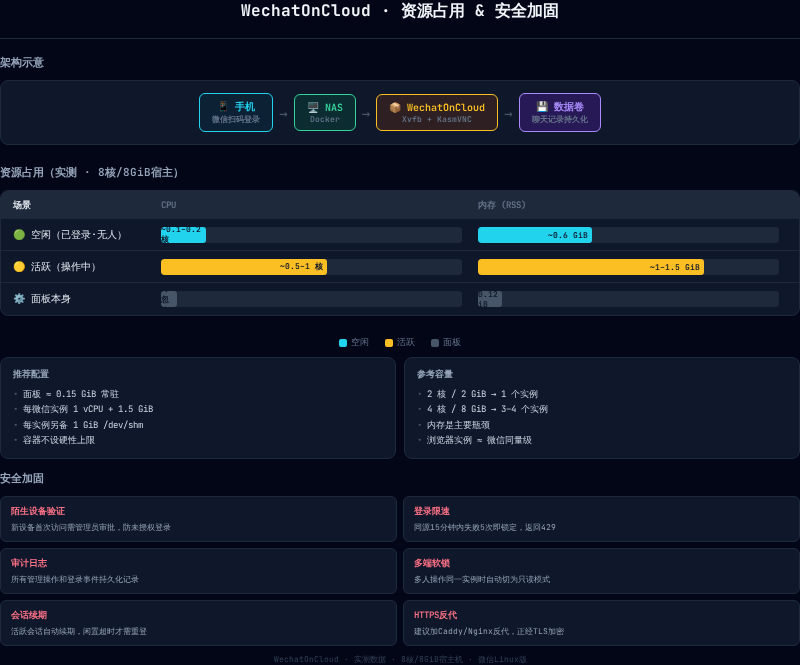Click the cyan 空闲 legend swatch

click(343, 343)
